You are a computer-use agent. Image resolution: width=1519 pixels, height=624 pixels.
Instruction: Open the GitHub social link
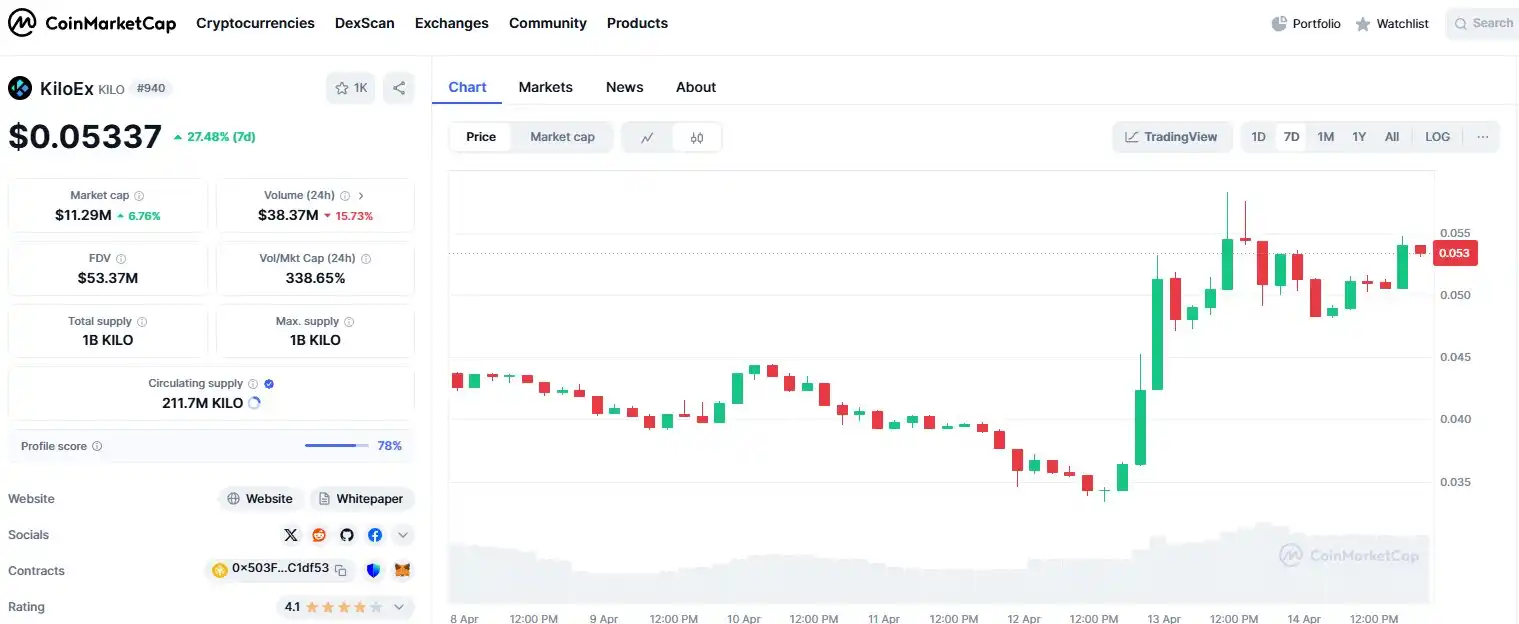[x=347, y=535]
